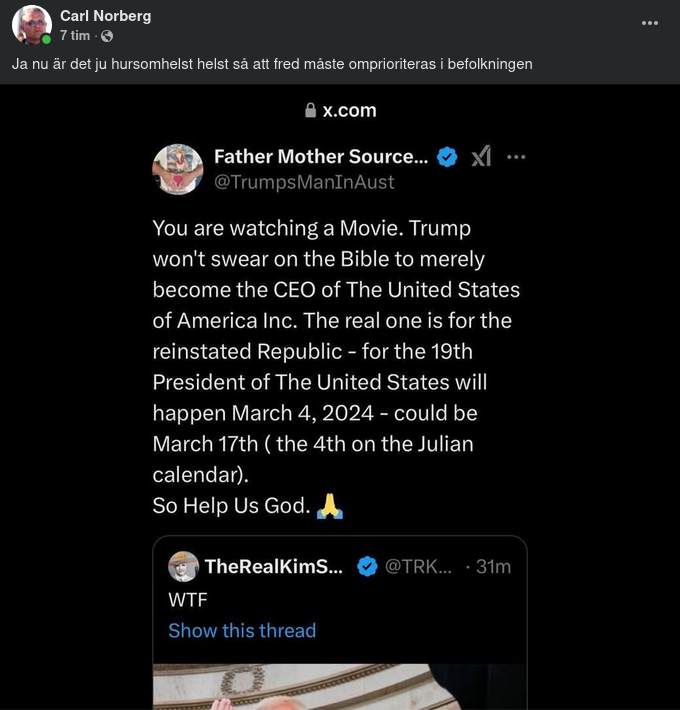Viewport: 680px width, 710px height.
Task: Click the lock icon beside x.com
Action: (x=310, y=111)
